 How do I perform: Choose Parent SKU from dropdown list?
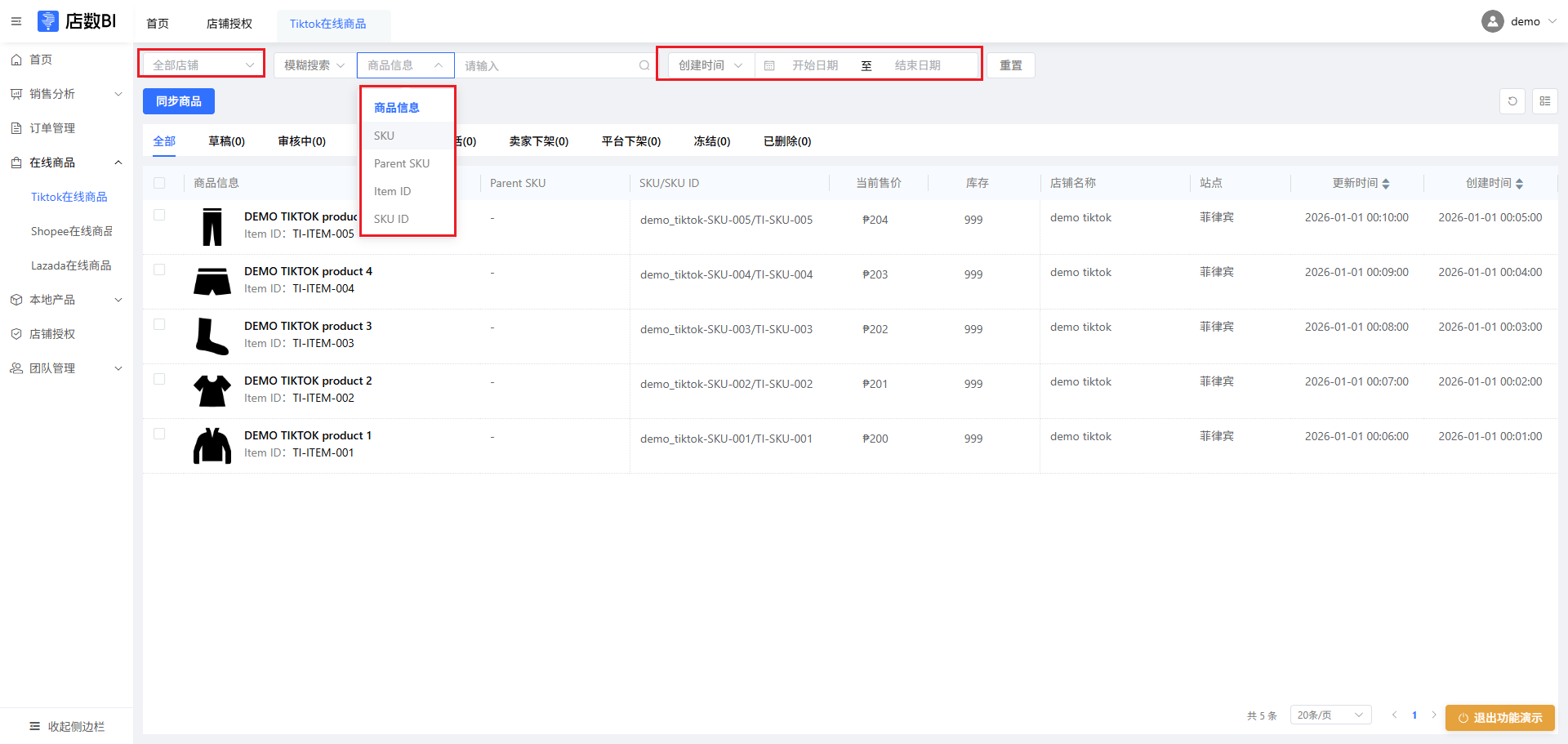coord(402,163)
